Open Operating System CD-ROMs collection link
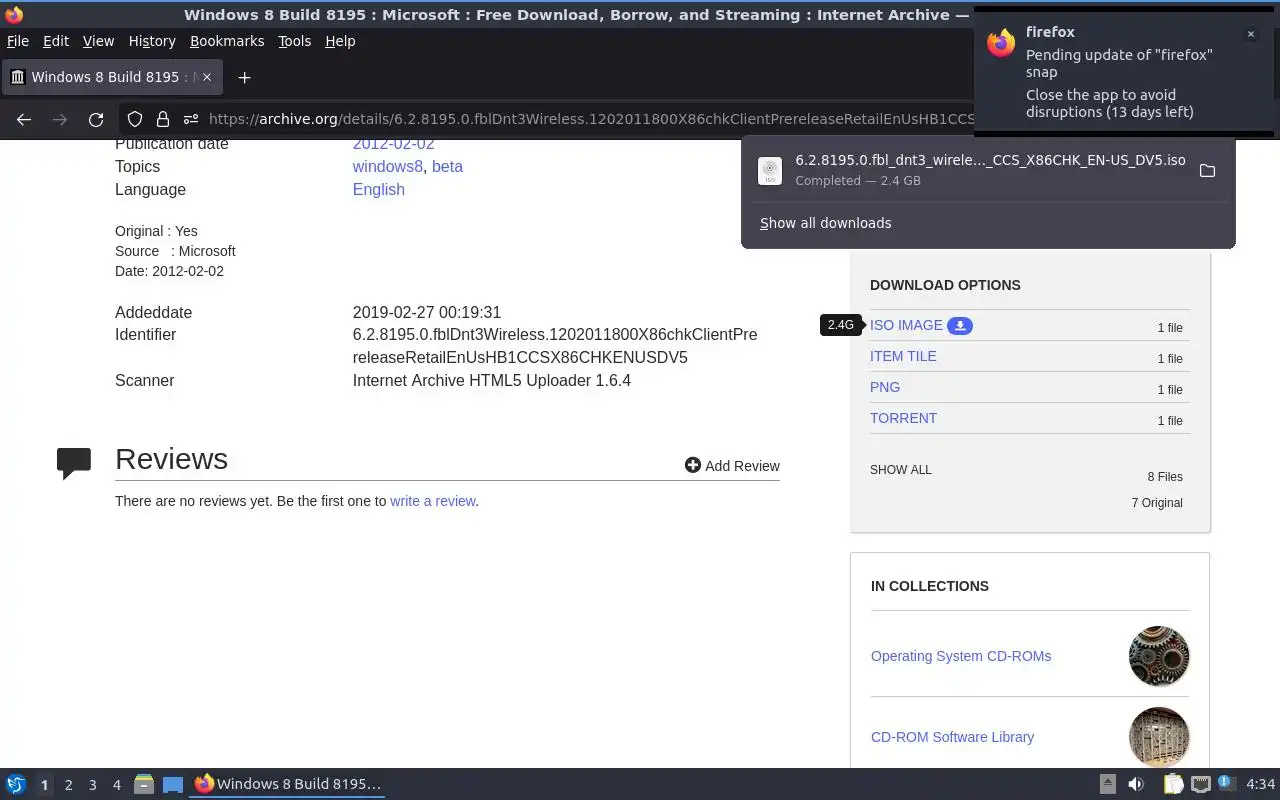Viewport: 1280px width, 800px height. coord(961,656)
